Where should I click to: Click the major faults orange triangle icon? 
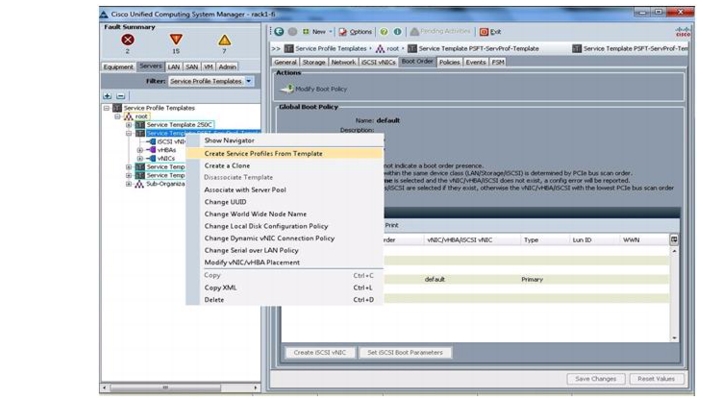pos(176,39)
